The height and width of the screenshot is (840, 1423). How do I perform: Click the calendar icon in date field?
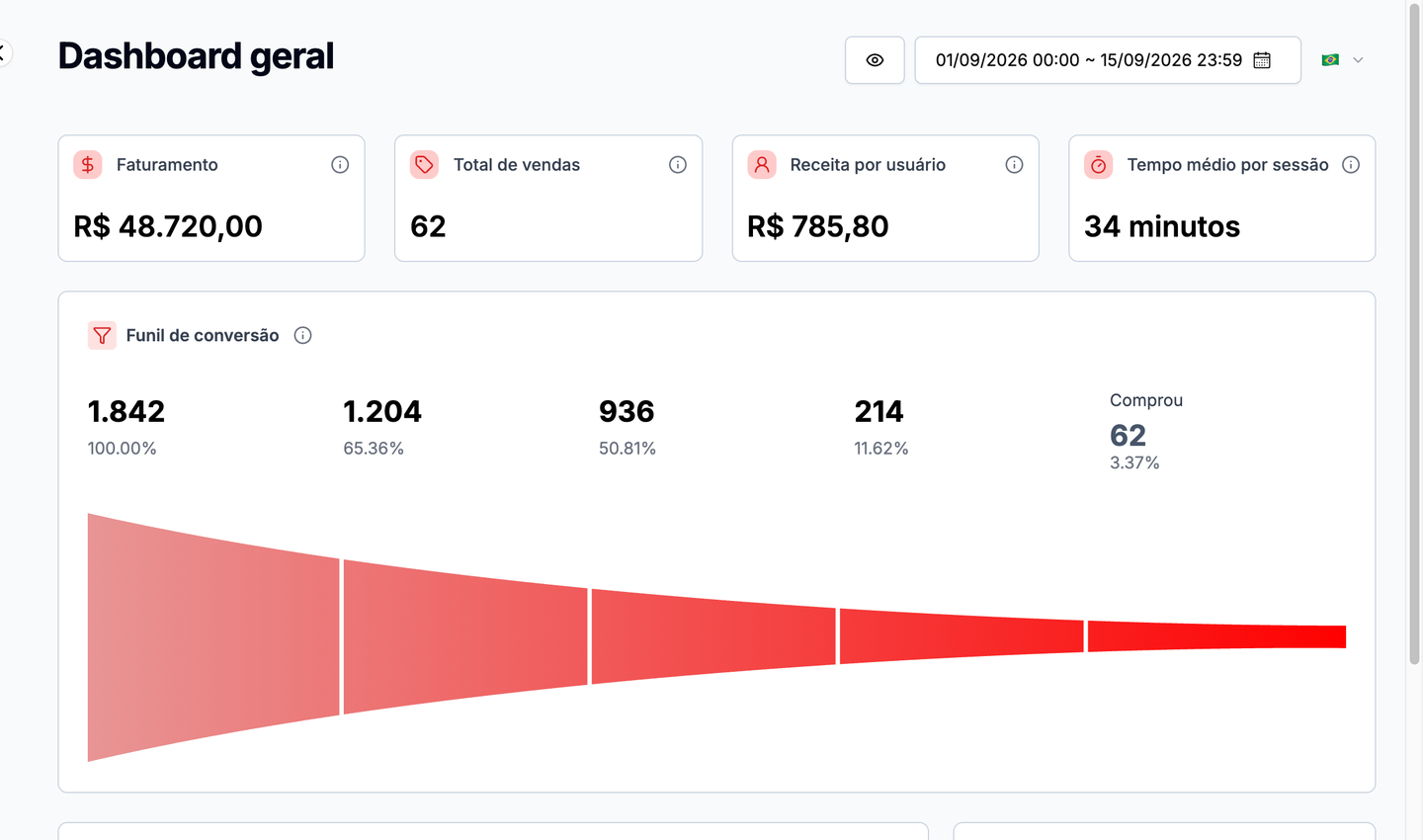tap(1262, 60)
